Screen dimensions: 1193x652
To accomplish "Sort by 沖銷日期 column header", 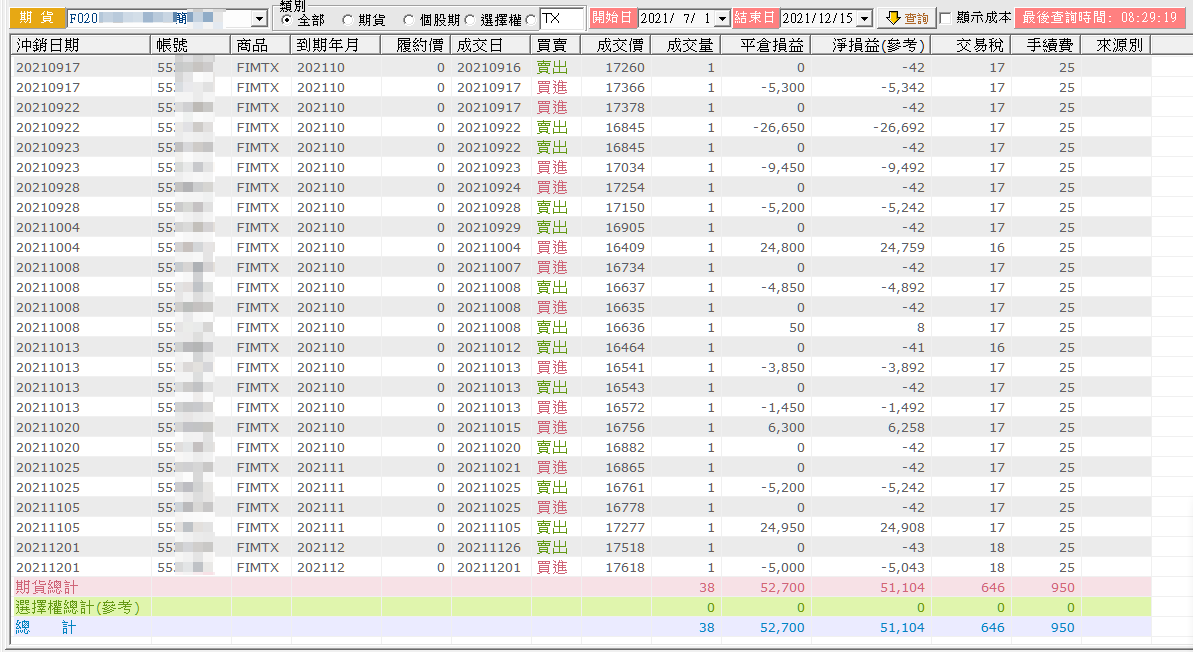I will click(81, 46).
